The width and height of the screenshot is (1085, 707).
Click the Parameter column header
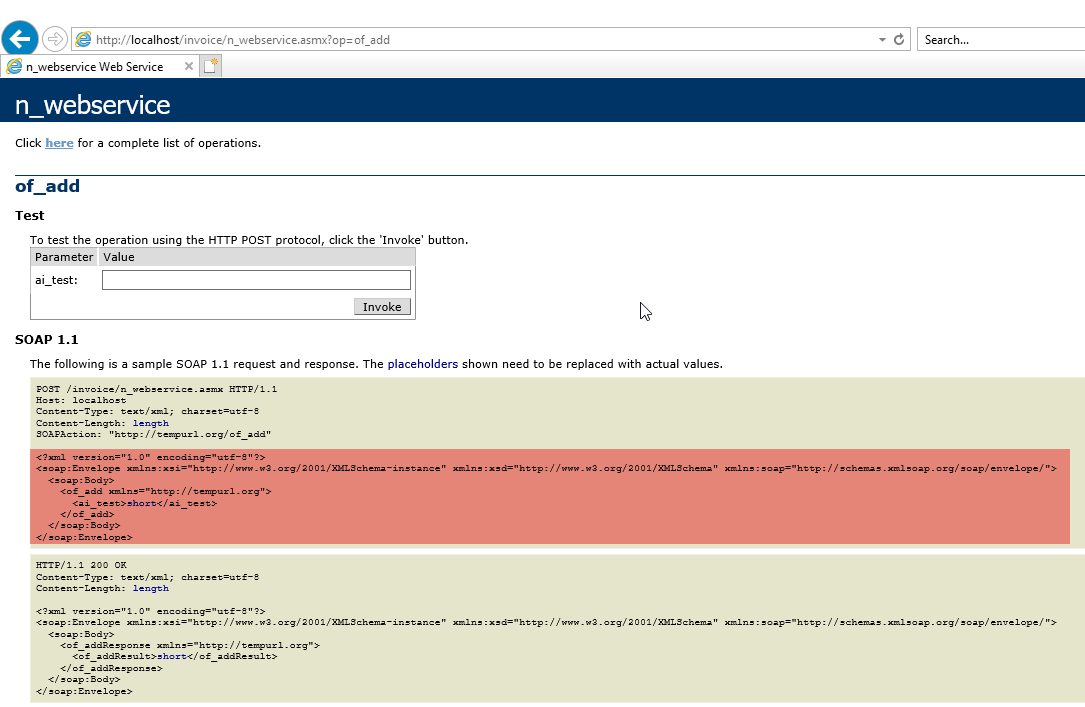(x=64, y=257)
